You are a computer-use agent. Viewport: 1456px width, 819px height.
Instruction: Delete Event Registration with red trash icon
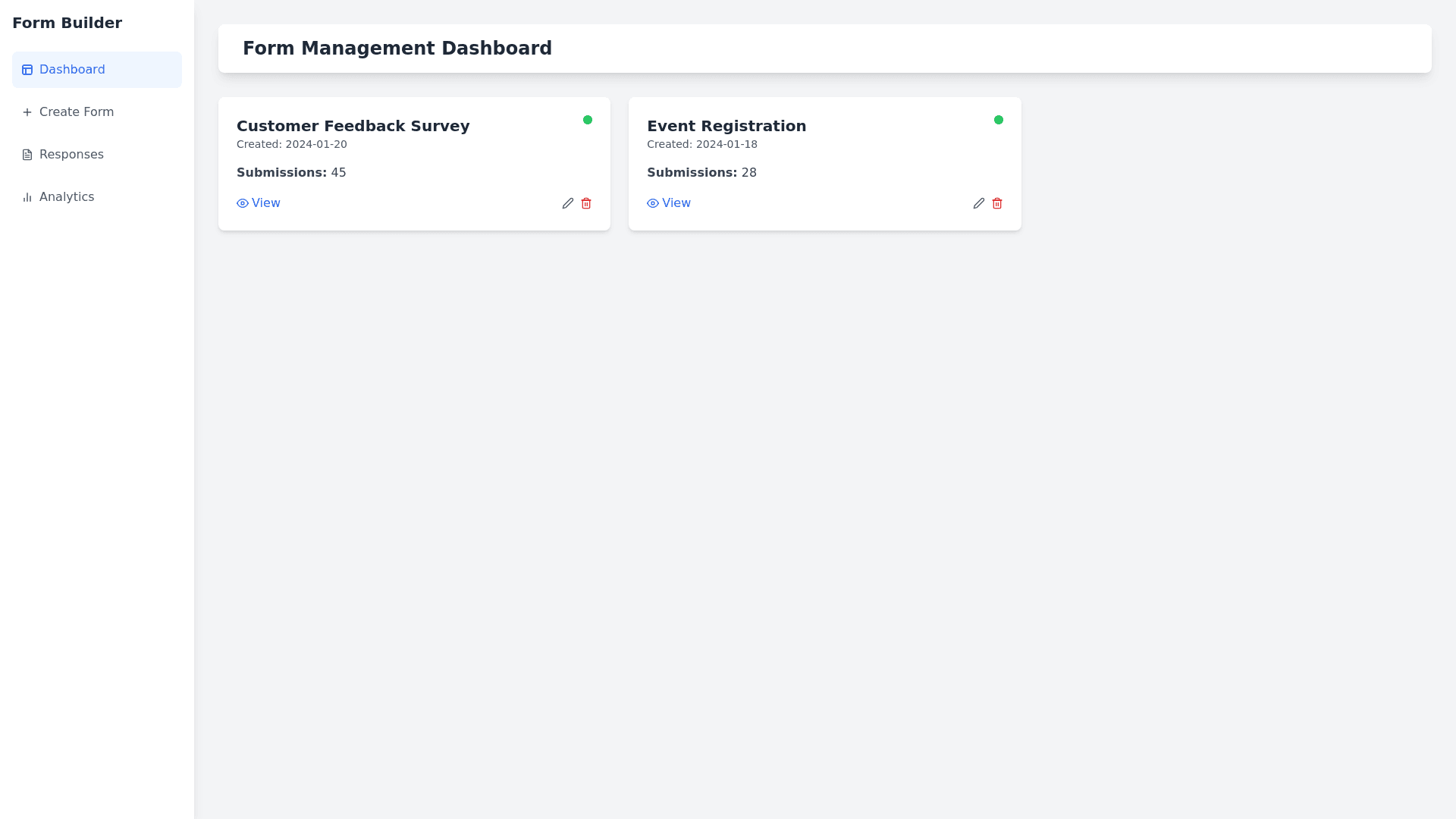(x=997, y=203)
